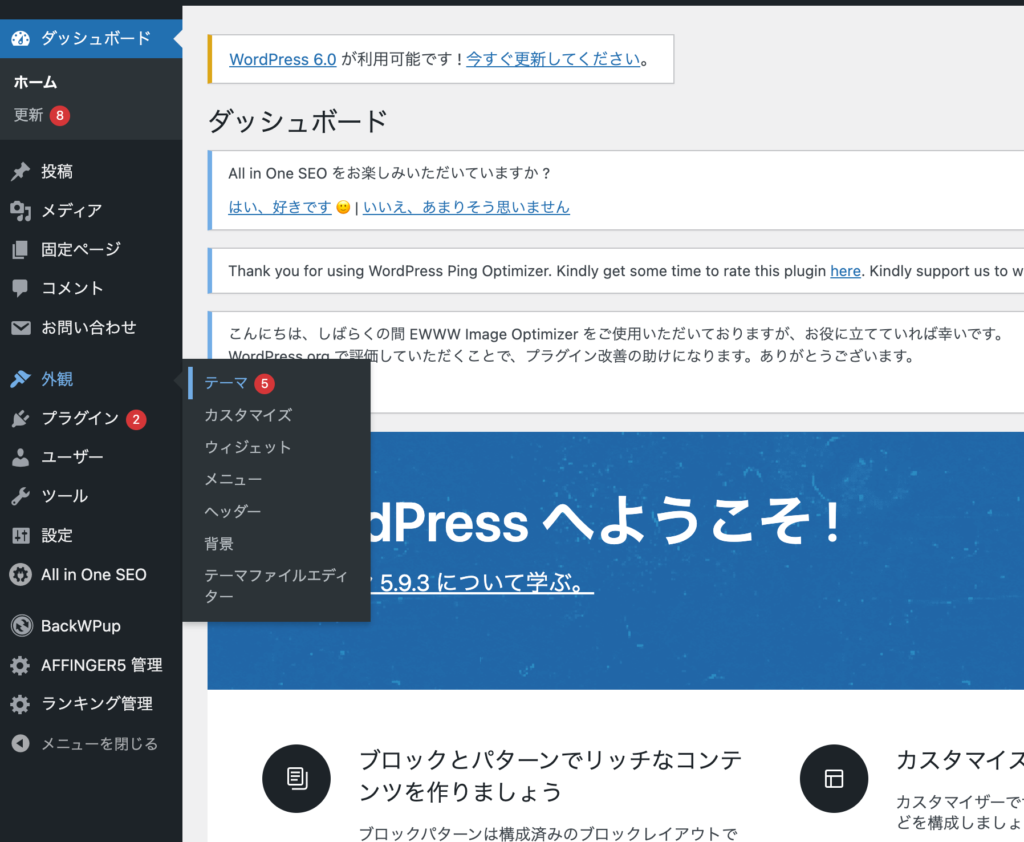Select ヘッダー in the flyout submenu
The image size is (1024, 842).
click(232, 511)
